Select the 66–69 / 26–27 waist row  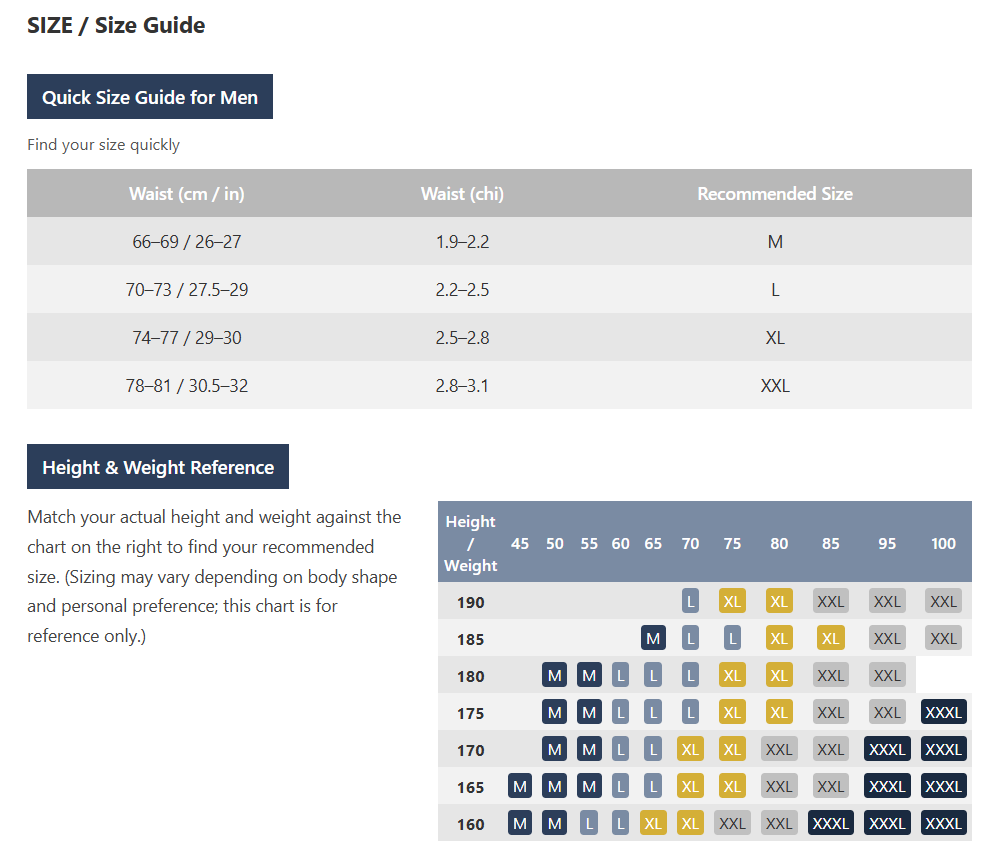tap(500, 241)
